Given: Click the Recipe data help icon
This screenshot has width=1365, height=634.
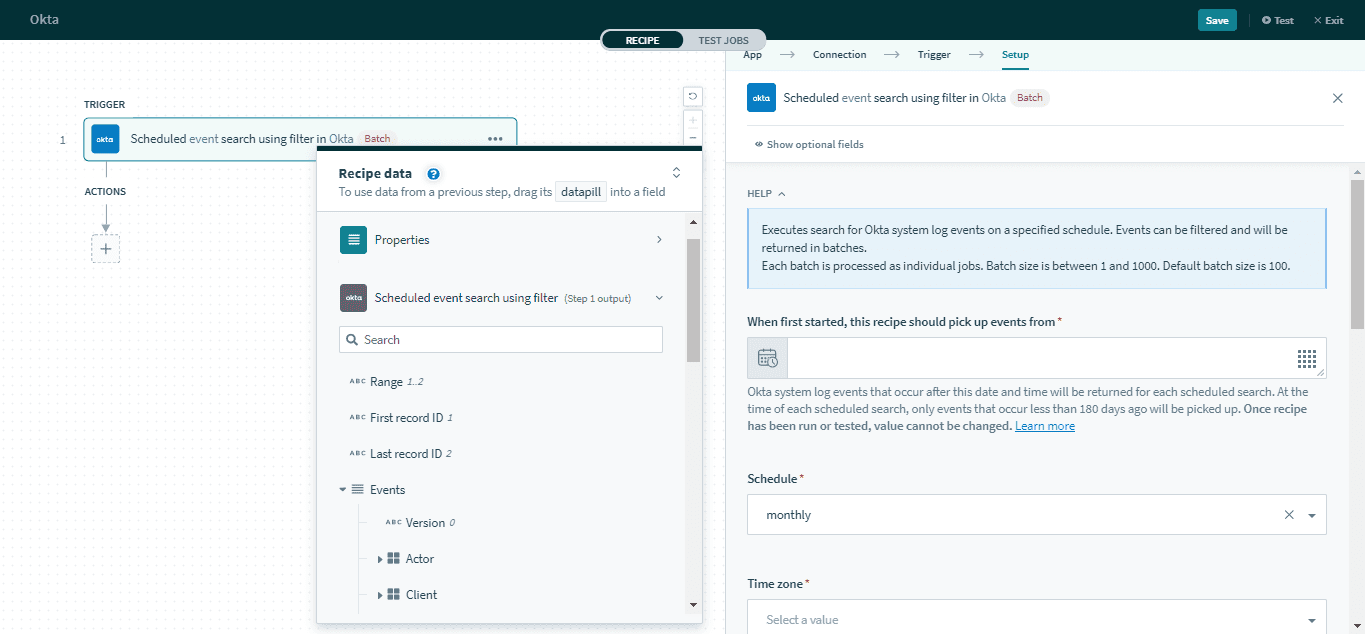Looking at the screenshot, I should click(433, 174).
